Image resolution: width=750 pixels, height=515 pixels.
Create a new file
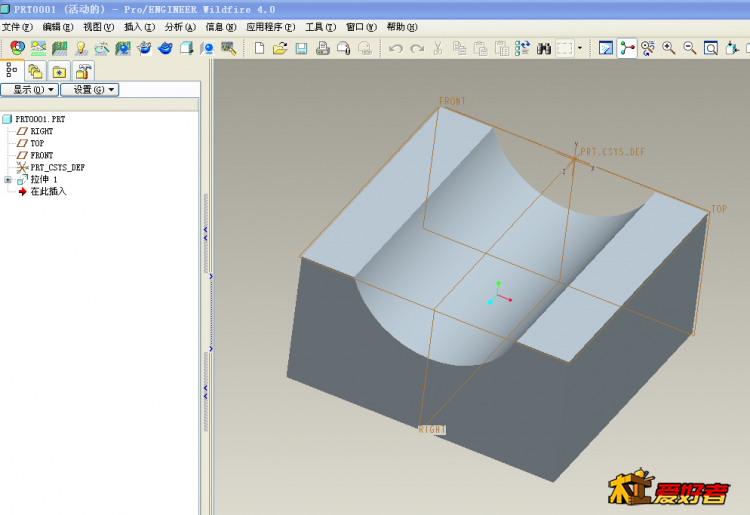coord(259,48)
